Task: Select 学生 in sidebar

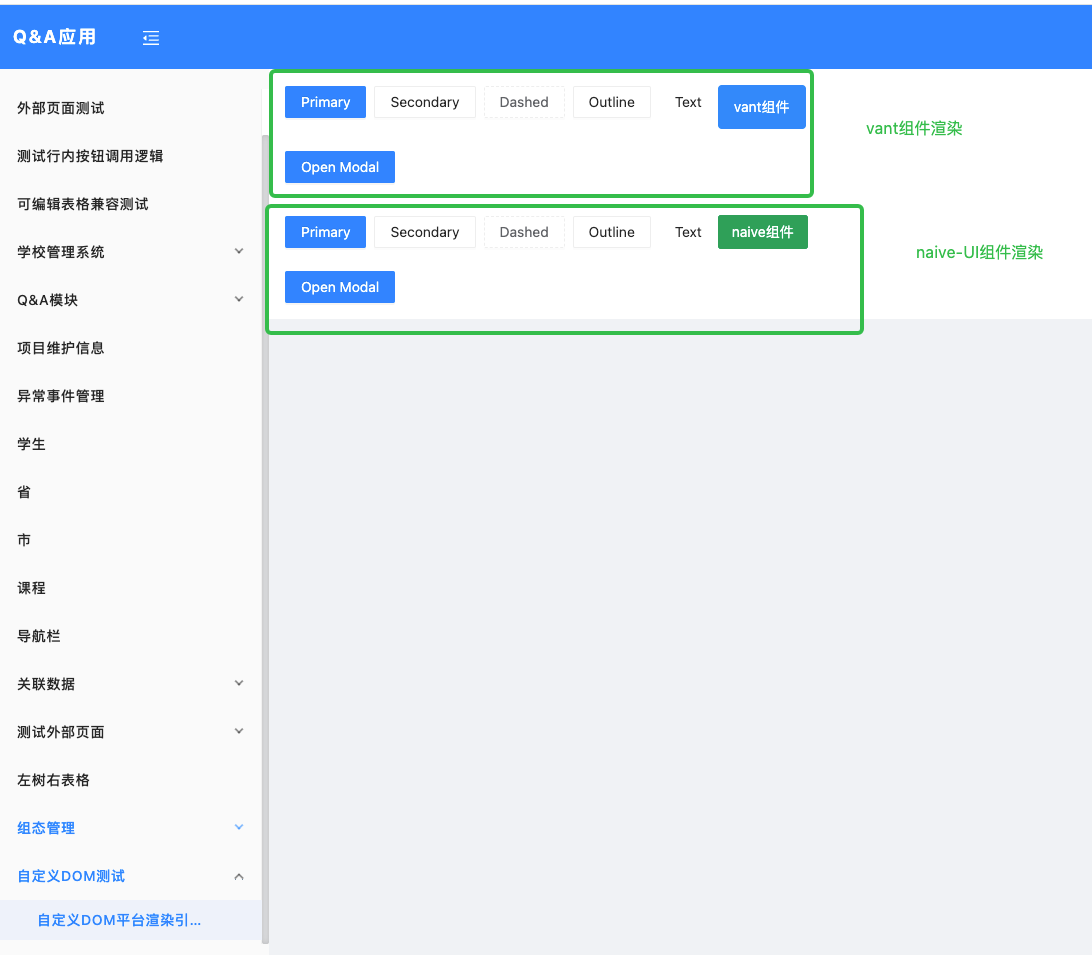Action: (31, 444)
